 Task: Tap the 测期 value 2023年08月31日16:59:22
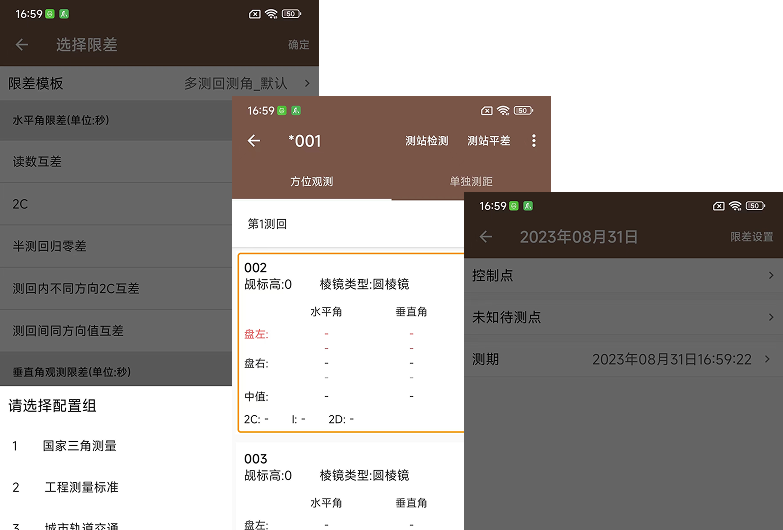click(x=672, y=359)
